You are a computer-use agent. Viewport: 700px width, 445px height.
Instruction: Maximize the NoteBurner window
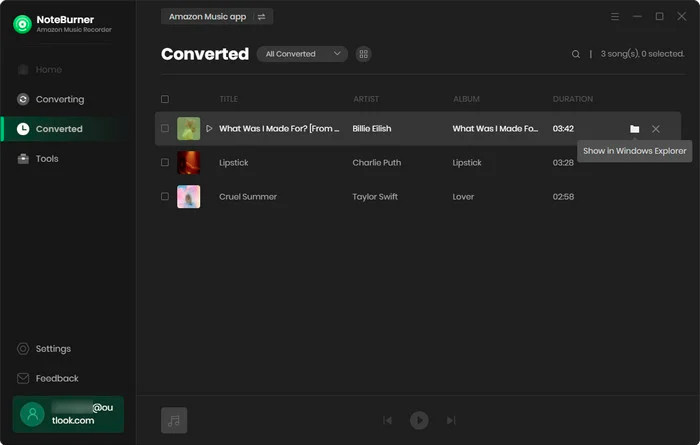click(659, 17)
